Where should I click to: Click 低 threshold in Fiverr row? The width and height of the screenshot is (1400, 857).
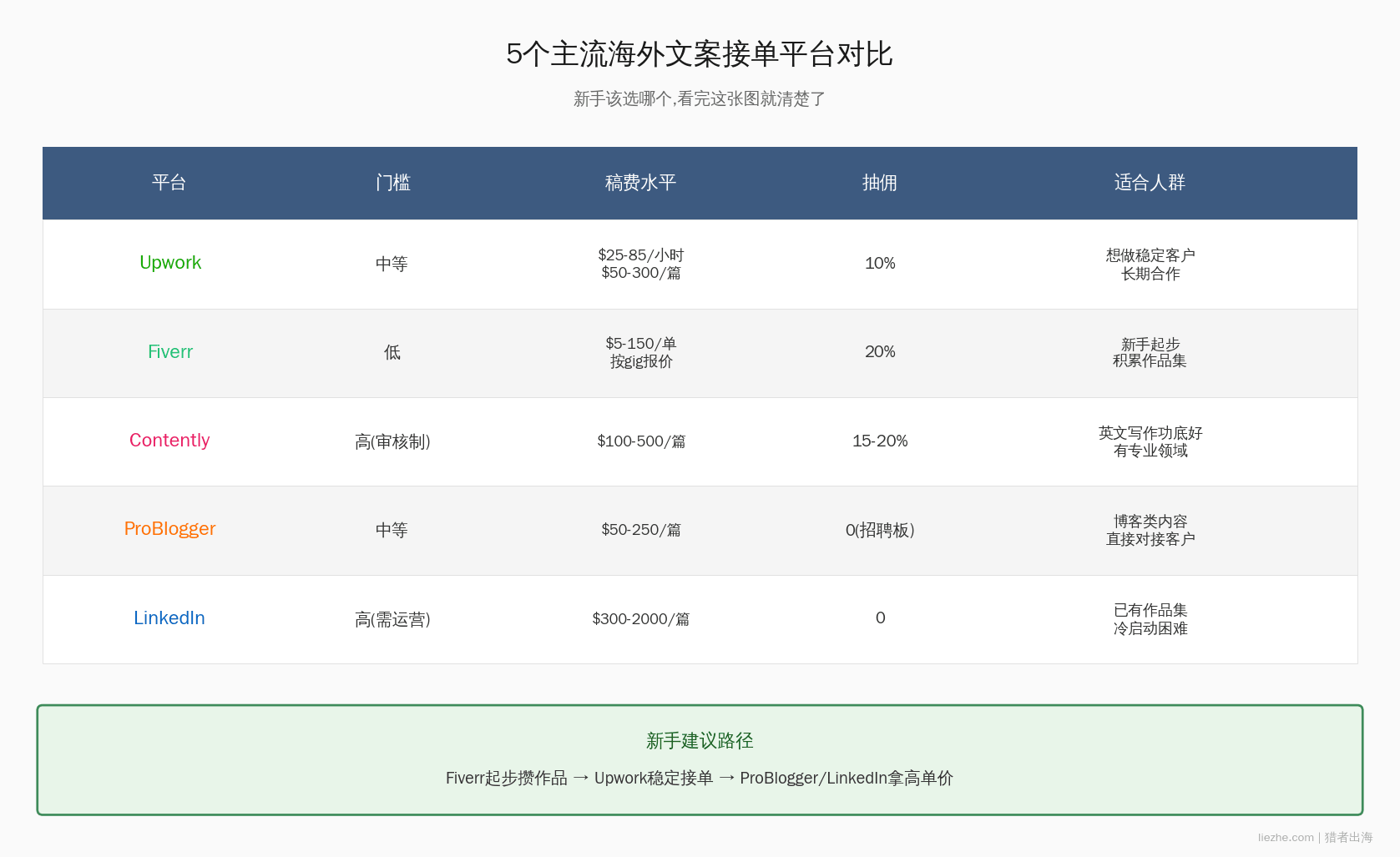click(x=392, y=352)
